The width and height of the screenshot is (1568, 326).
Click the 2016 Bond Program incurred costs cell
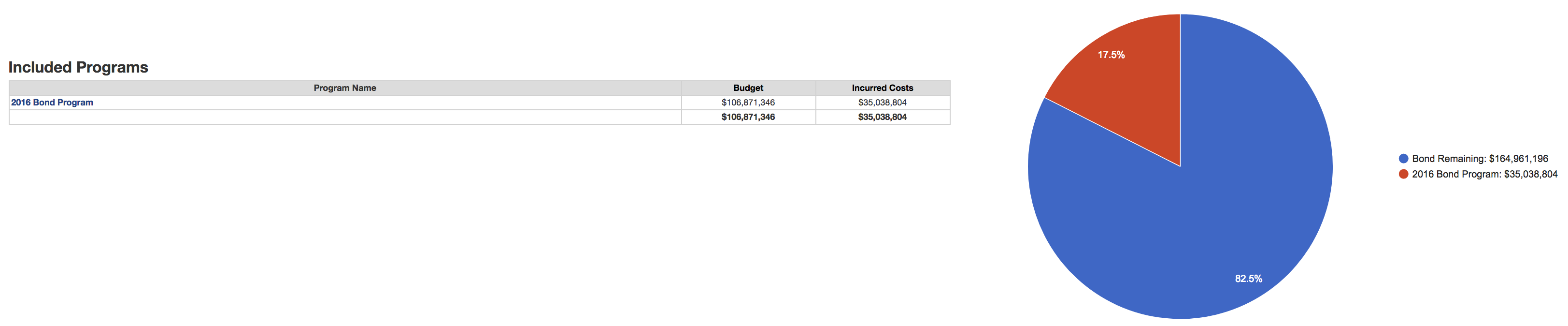click(x=883, y=103)
